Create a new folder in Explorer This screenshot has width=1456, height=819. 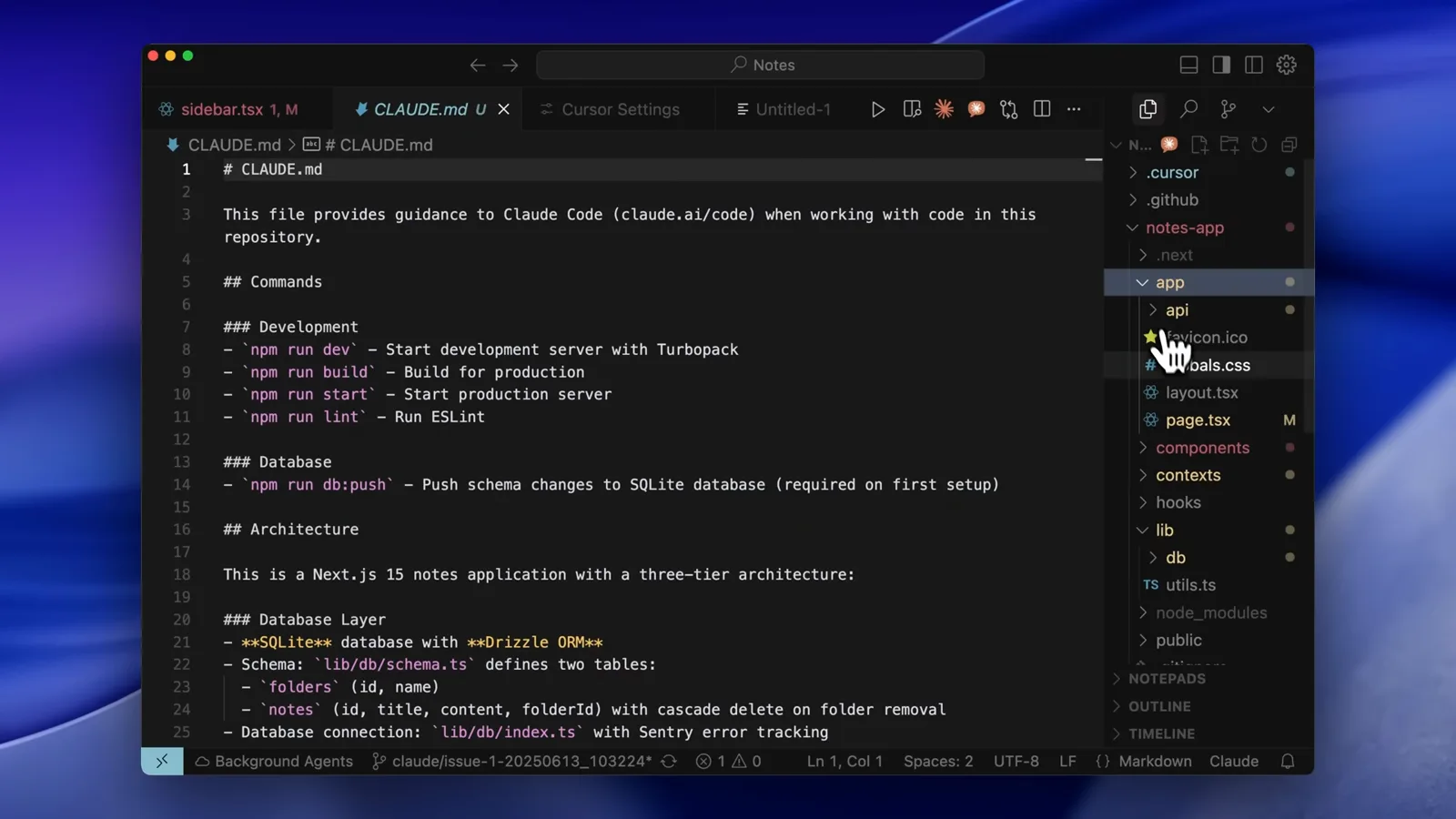[x=1229, y=145]
